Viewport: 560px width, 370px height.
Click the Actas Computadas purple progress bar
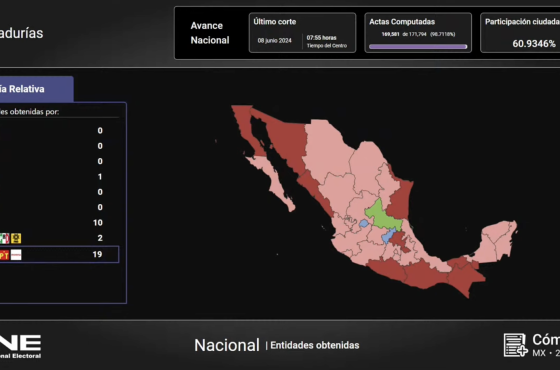pos(418,46)
